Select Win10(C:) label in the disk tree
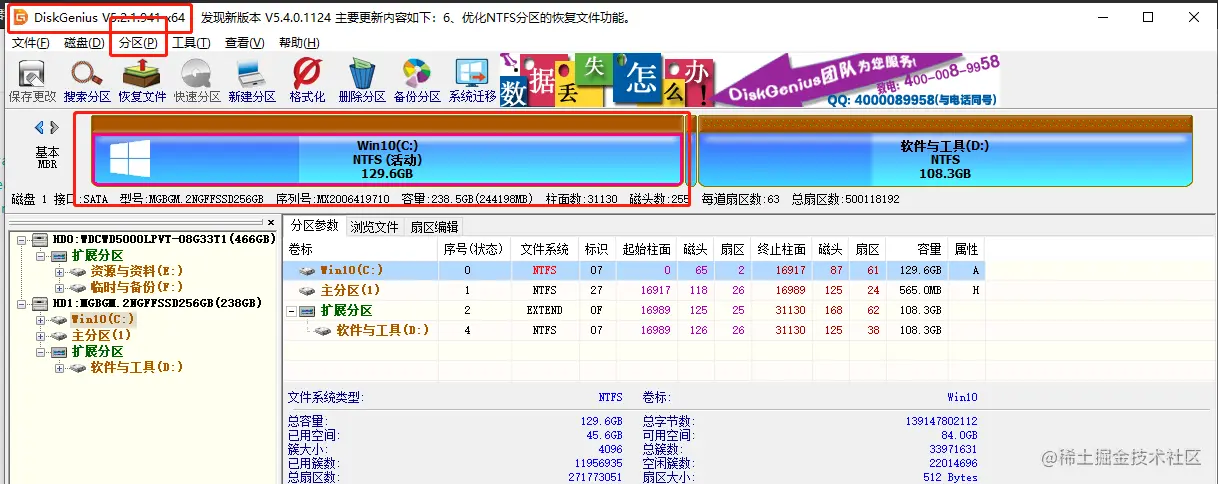This screenshot has width=1218, height=484. [x=103, y=319]
